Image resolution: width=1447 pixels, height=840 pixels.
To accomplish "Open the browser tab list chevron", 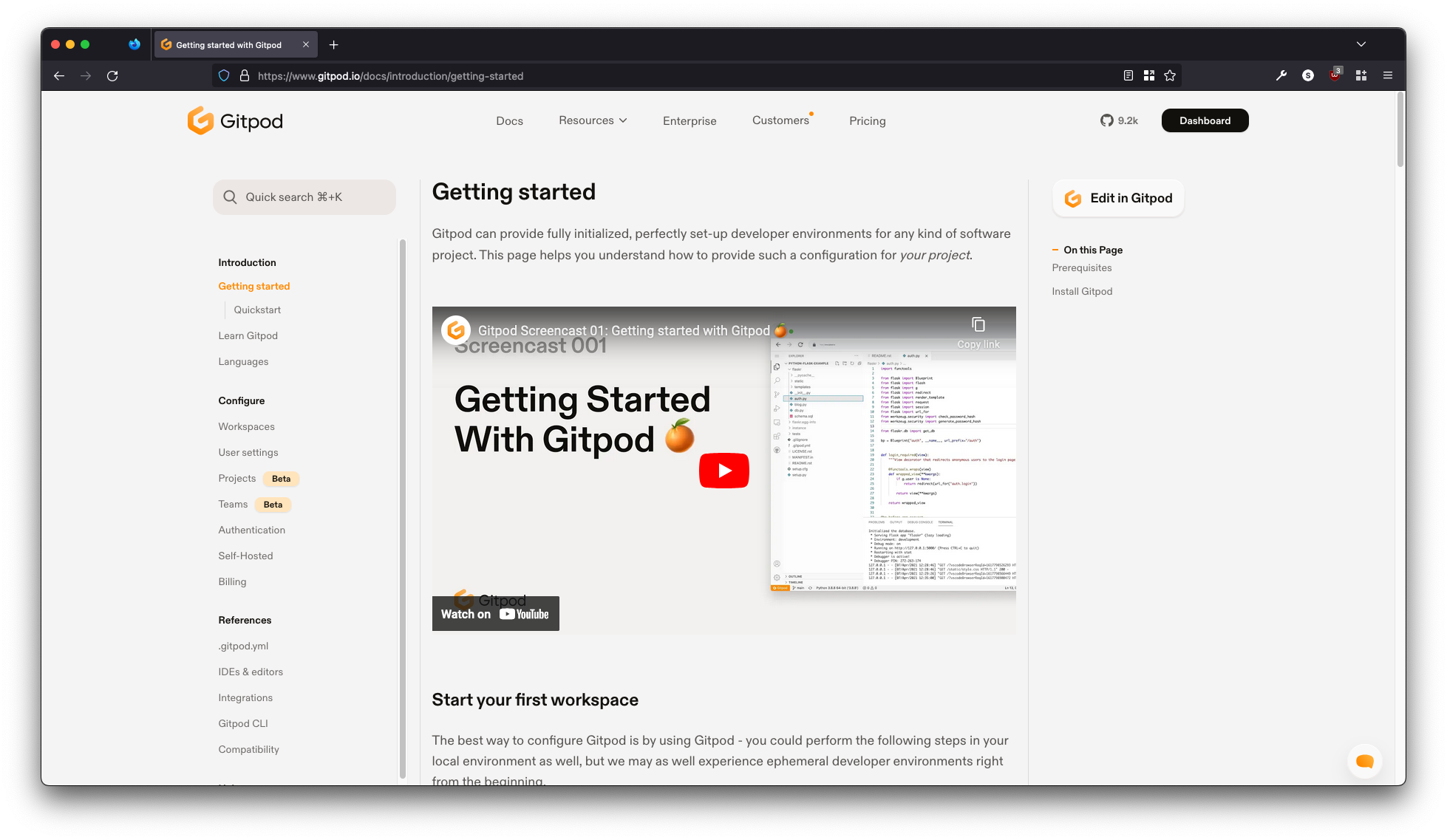I will coord(1361,44).
